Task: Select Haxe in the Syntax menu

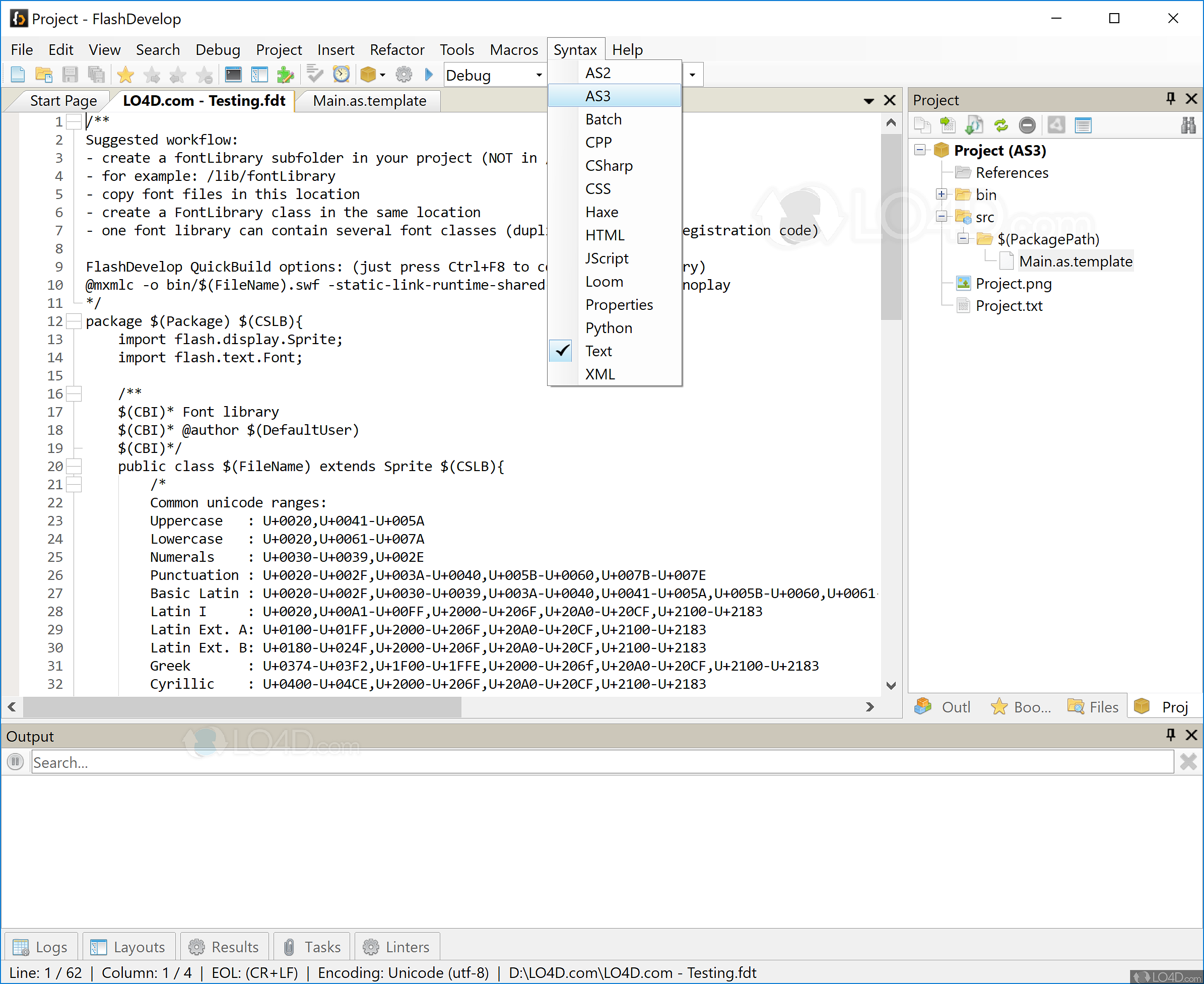Action: point(601,212)
